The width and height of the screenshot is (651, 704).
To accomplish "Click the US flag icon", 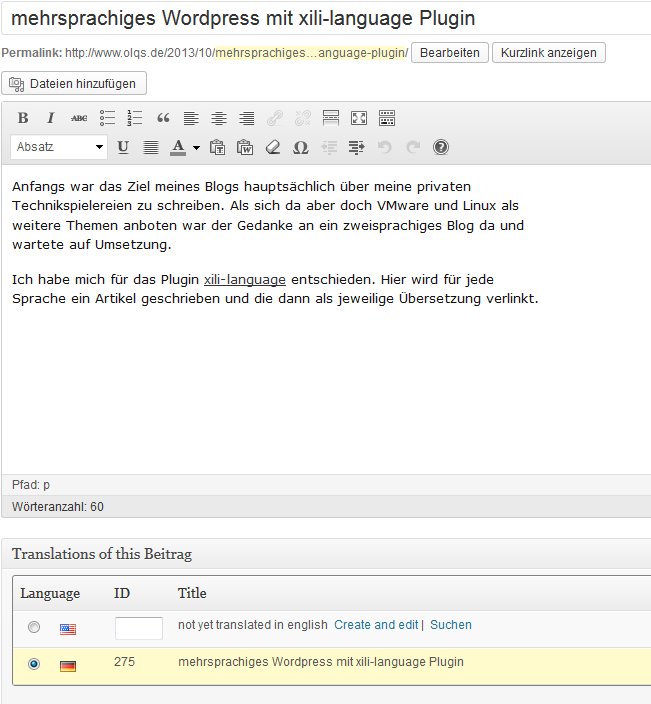I will 68,629.
